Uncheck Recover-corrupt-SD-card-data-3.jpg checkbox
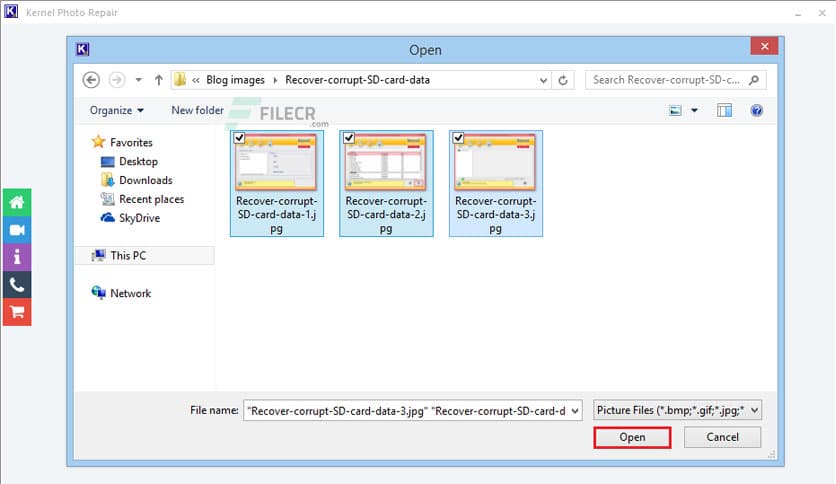Image resolution: width=836 pixels, height=484 pixels. pyautogui.click(x=458, y=138)
